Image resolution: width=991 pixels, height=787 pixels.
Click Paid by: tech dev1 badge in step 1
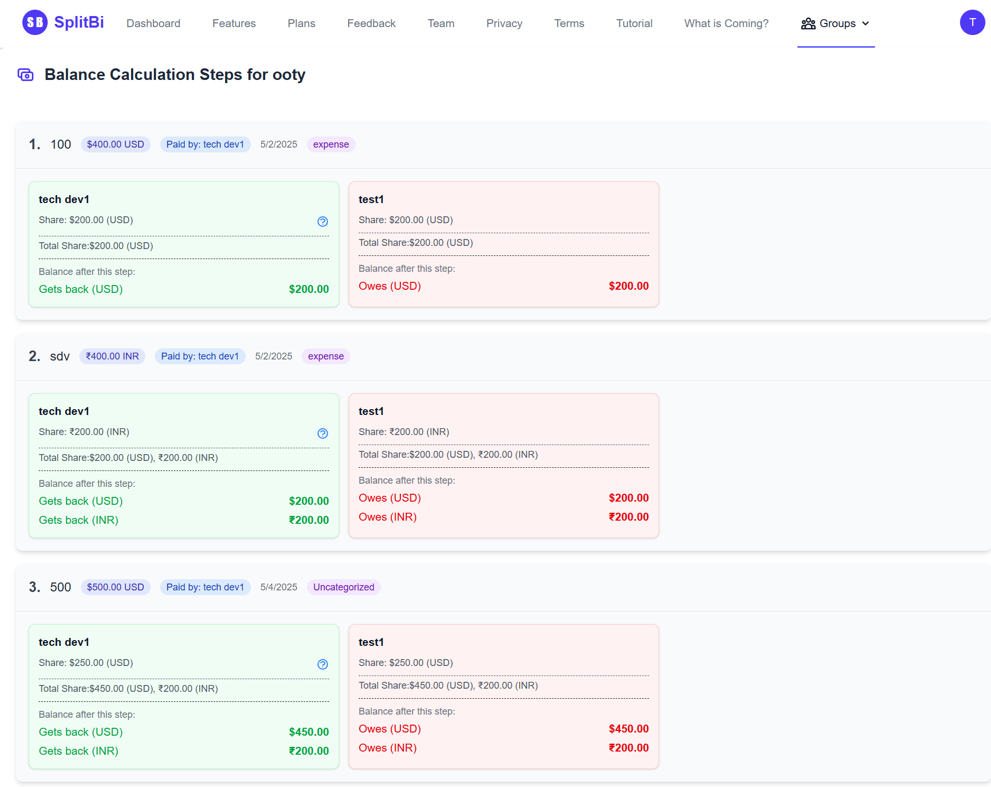(x=205, y=144)
